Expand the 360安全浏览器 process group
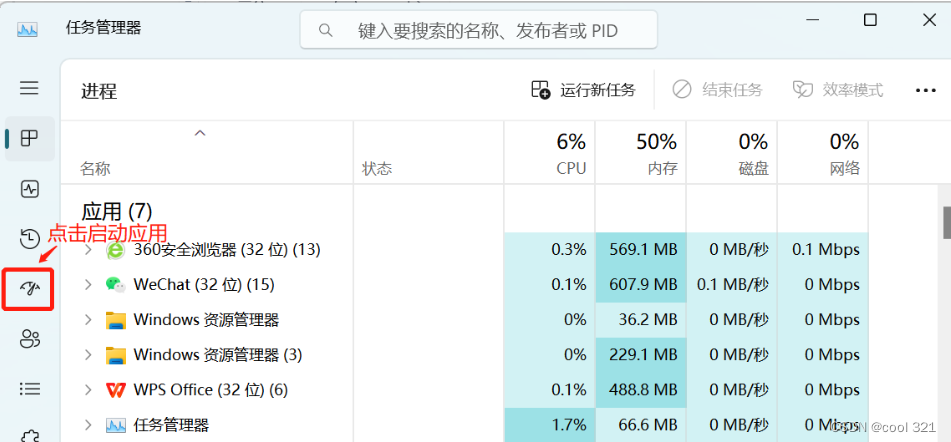 (88, 249)
